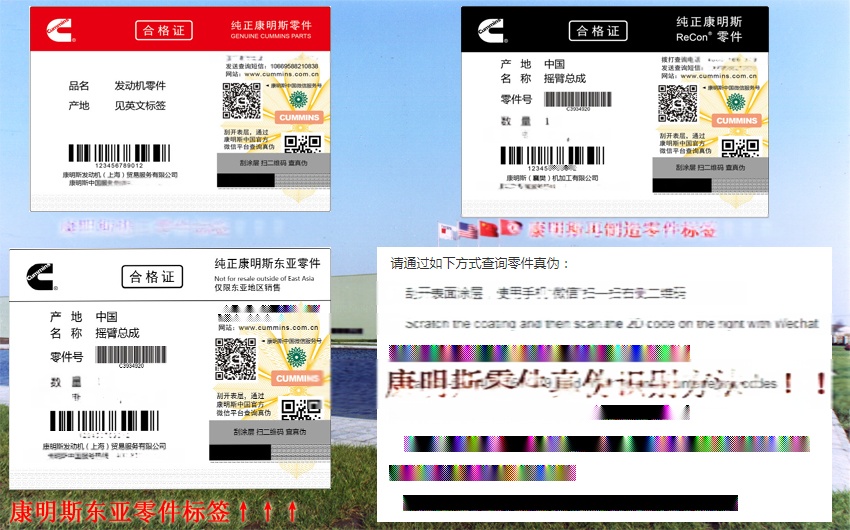Click the large QR code on the East Asia label

pyautogui.click(x=235, y=359)
